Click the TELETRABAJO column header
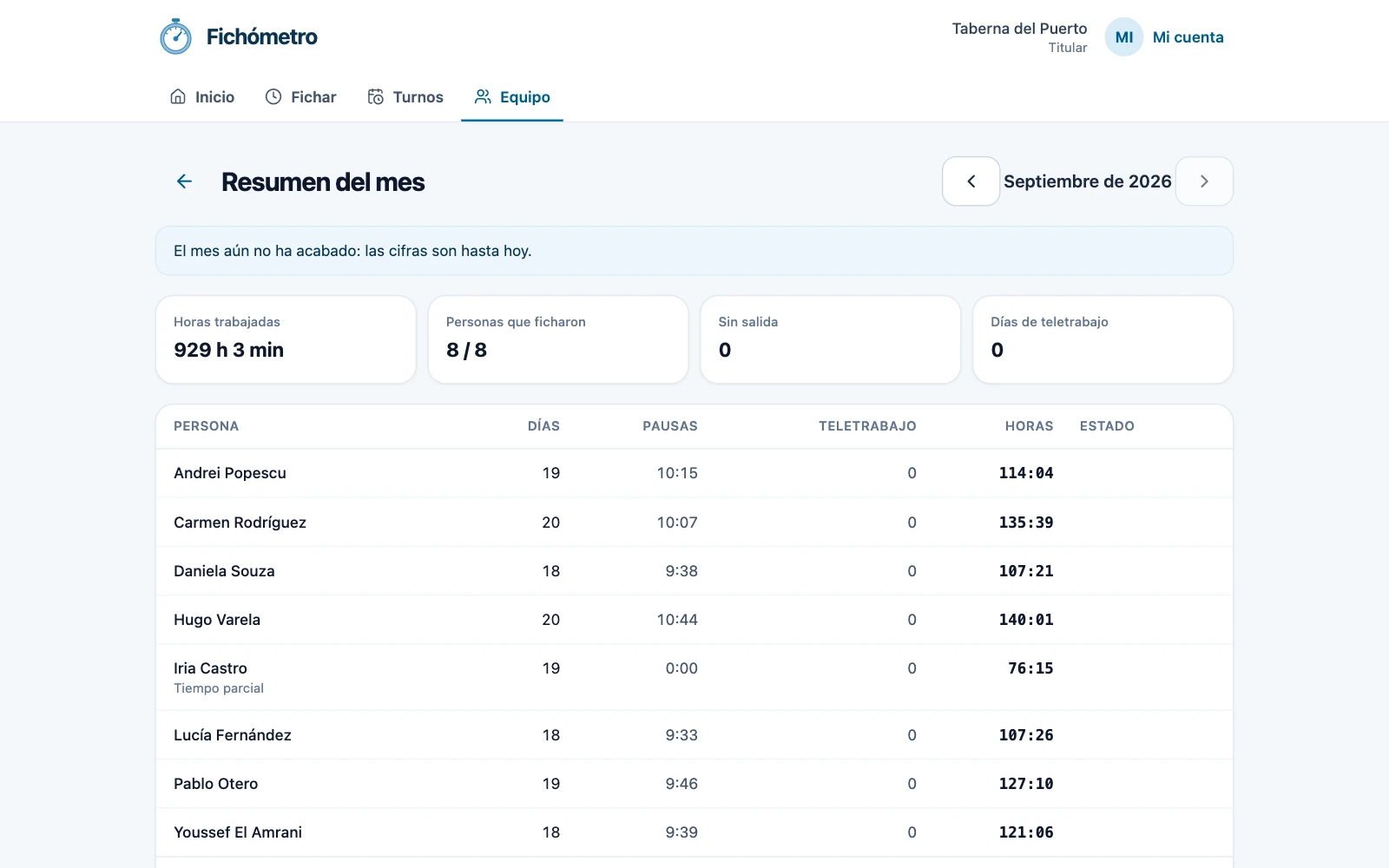 (x=867, y=426)
